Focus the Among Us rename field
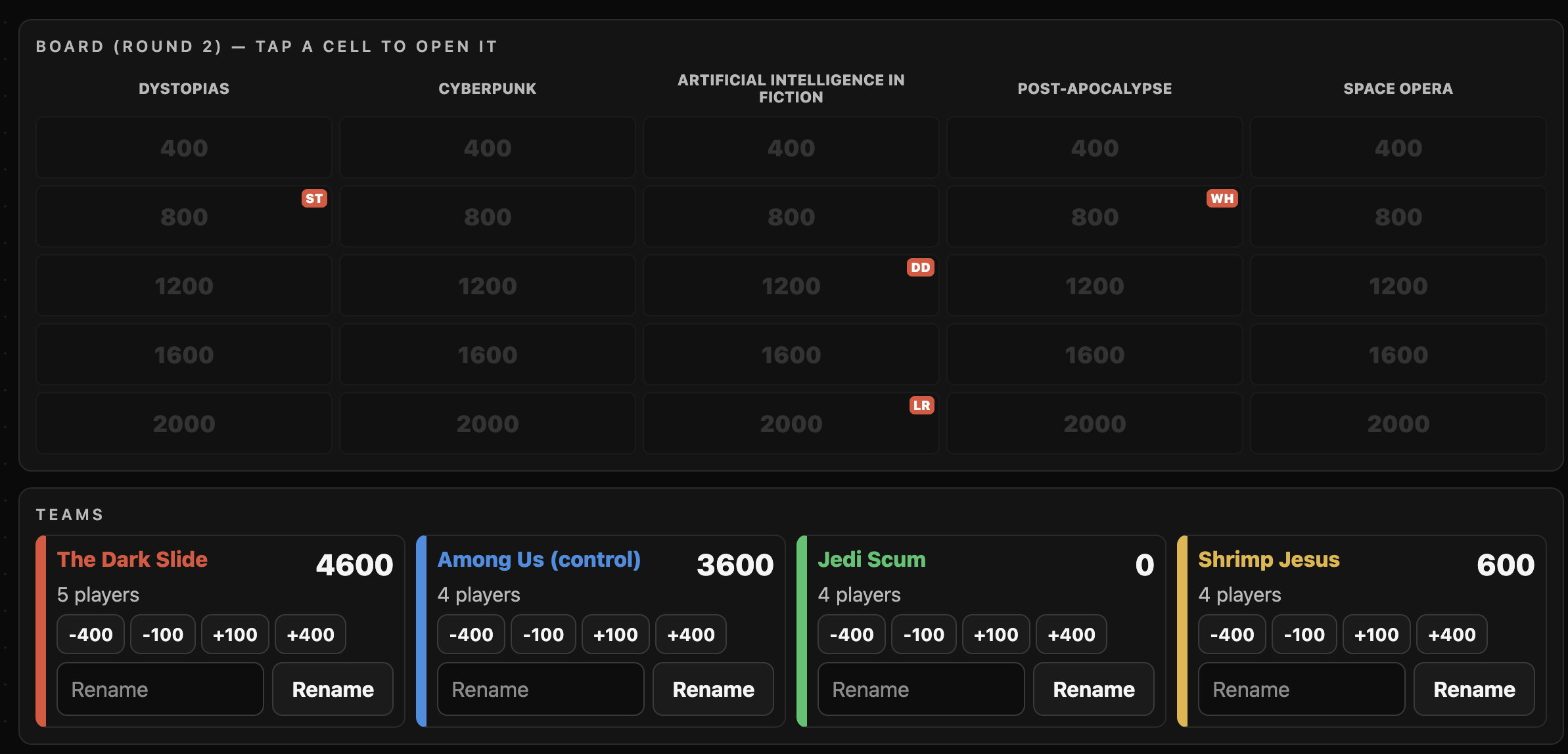Screen dimensions: 1568x754 pyautogui.click(x=541, y=689)
